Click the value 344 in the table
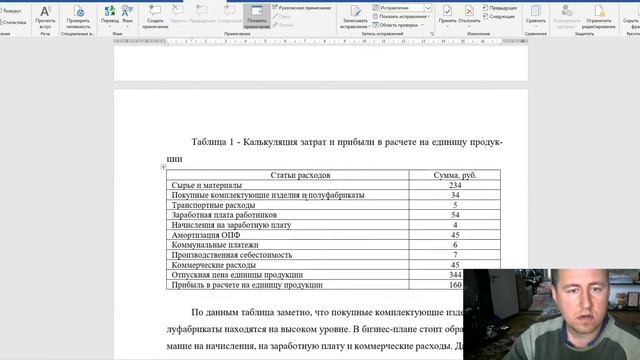The width and height of the screenshot is (640, 360). [x=455, y=275]
